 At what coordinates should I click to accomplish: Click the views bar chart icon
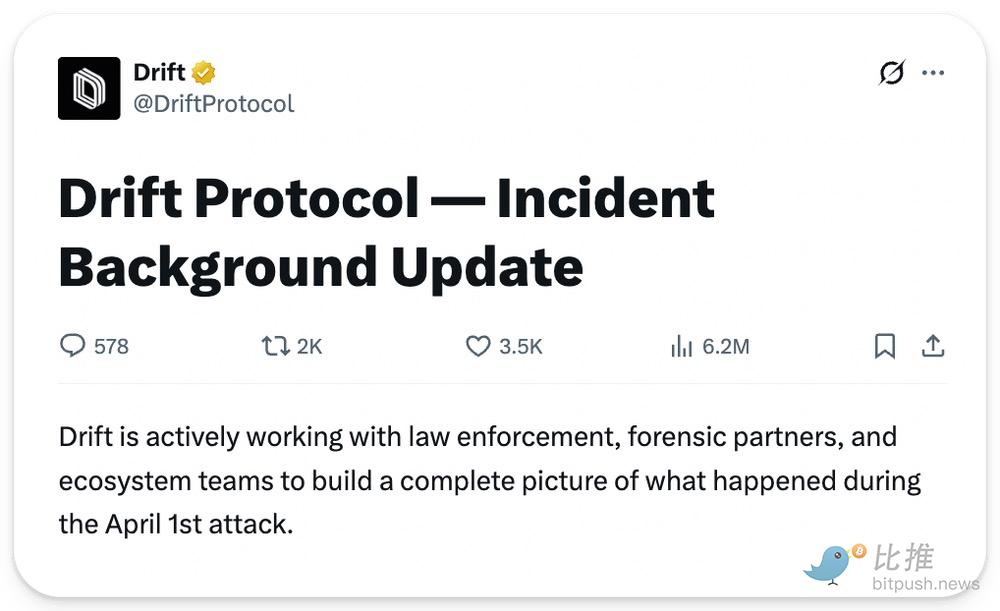tap(681, 347)
